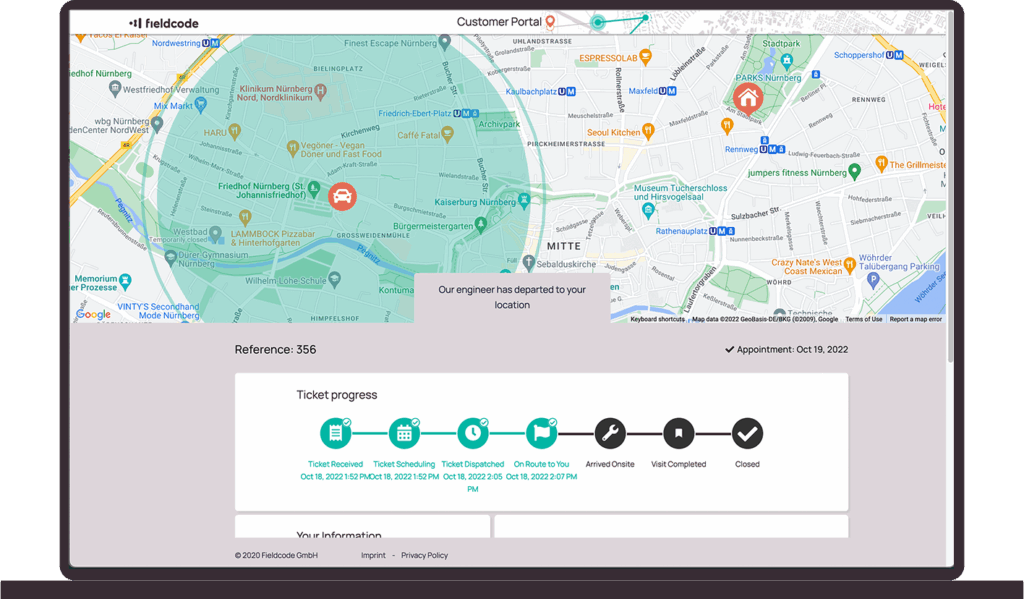
Task: Open the Privacy Policy link
Action: tap(425, 555)
